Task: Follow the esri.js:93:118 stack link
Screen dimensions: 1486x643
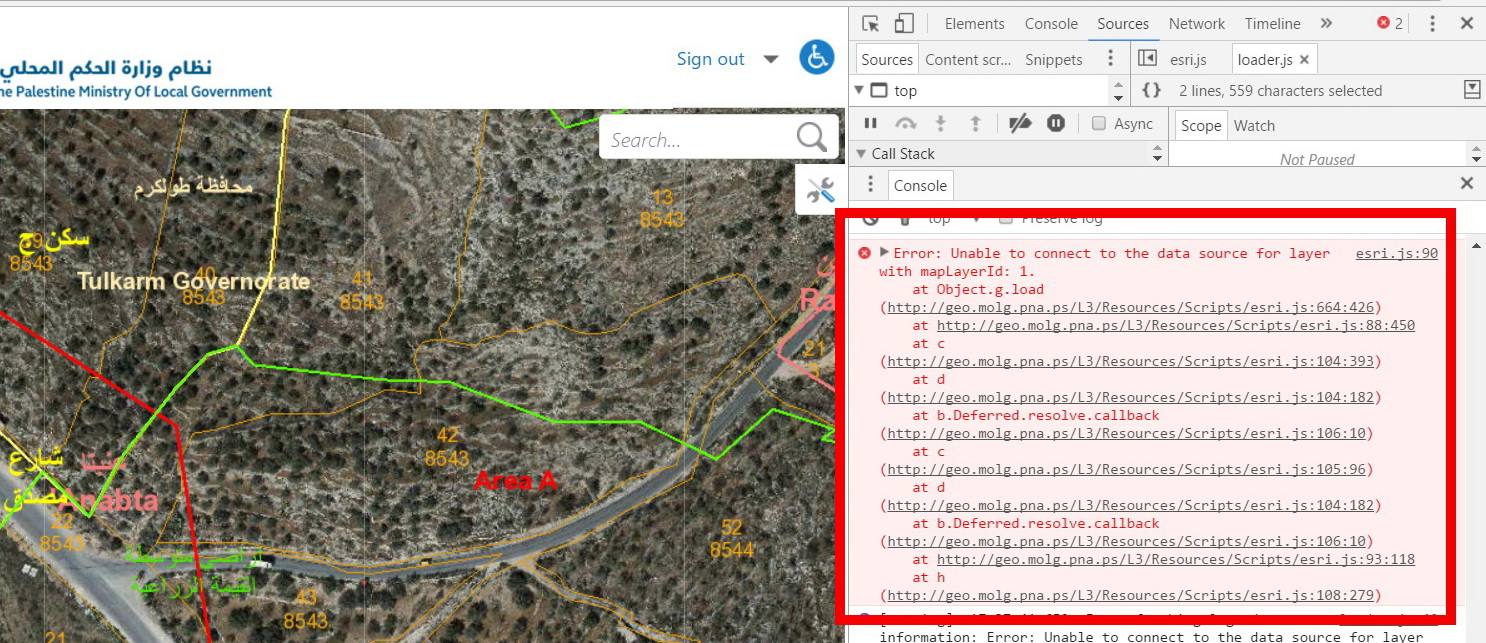Action: click(x=1176, y=559)
